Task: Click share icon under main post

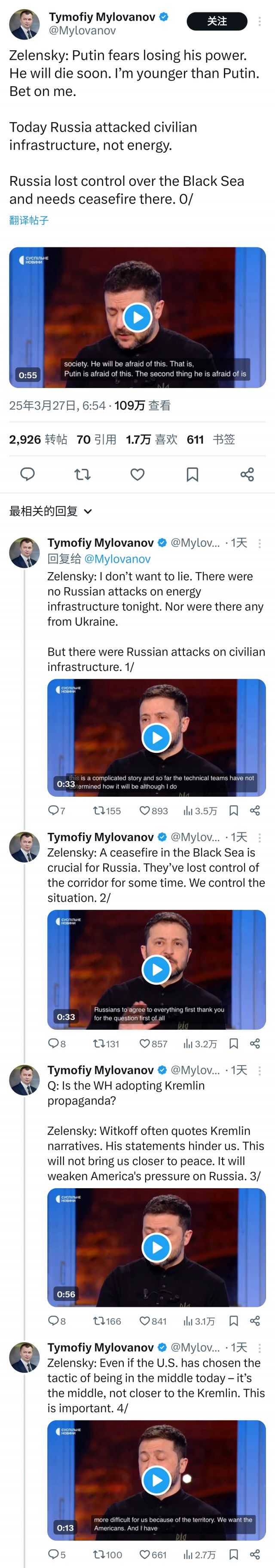Action: (x=247, y=474)
